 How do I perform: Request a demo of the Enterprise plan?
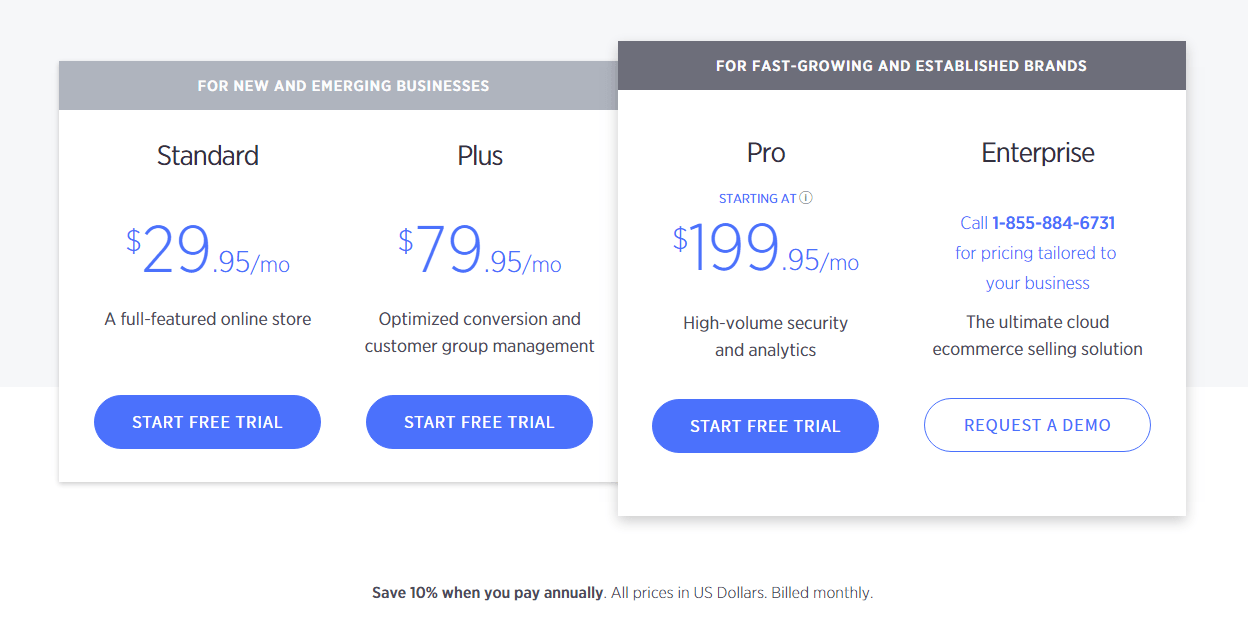coord(1037,425)
